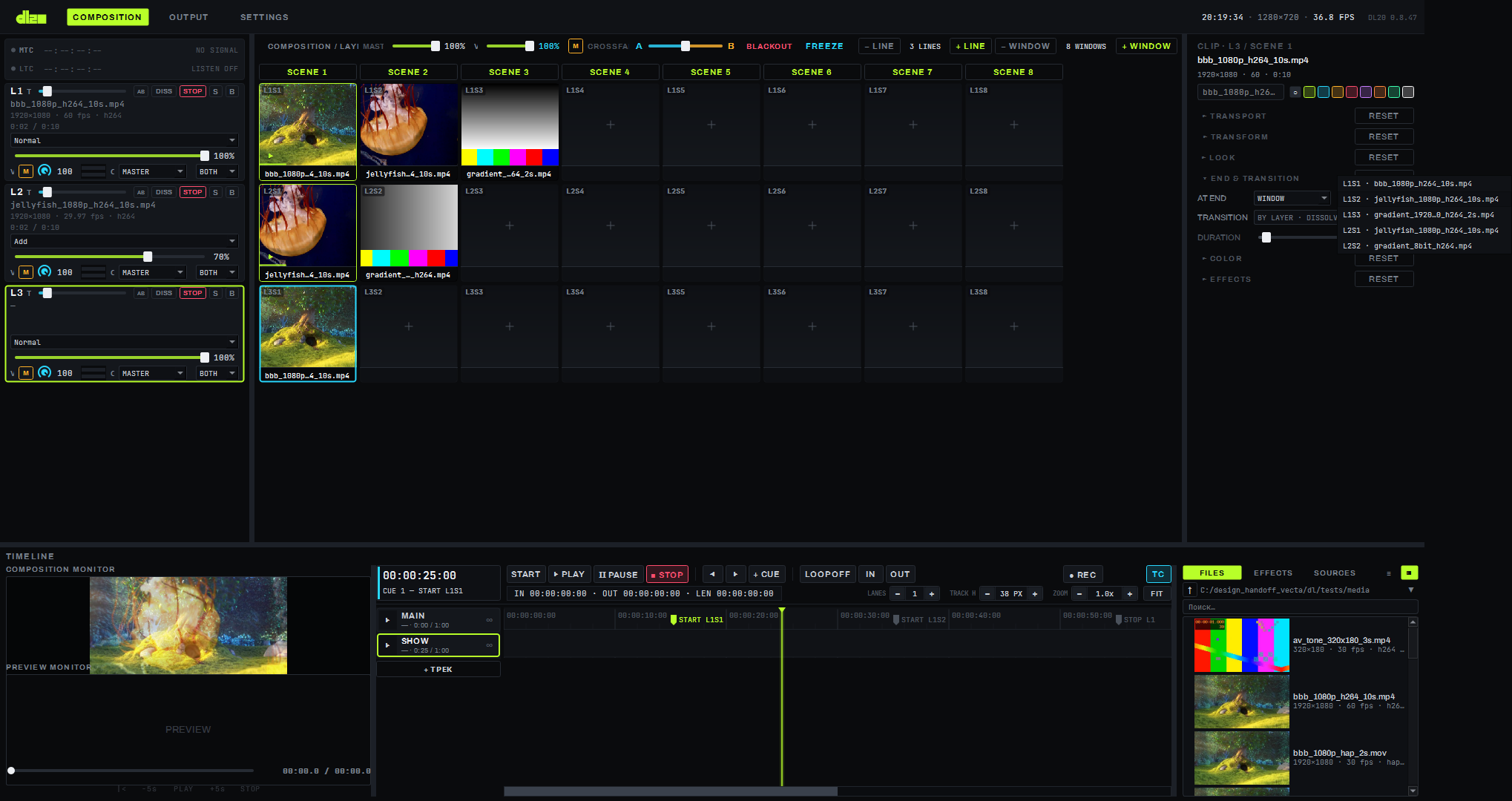Decrease TRACK H with minus
Viewport: 1512px width, 801px height.
click(987, 593)
